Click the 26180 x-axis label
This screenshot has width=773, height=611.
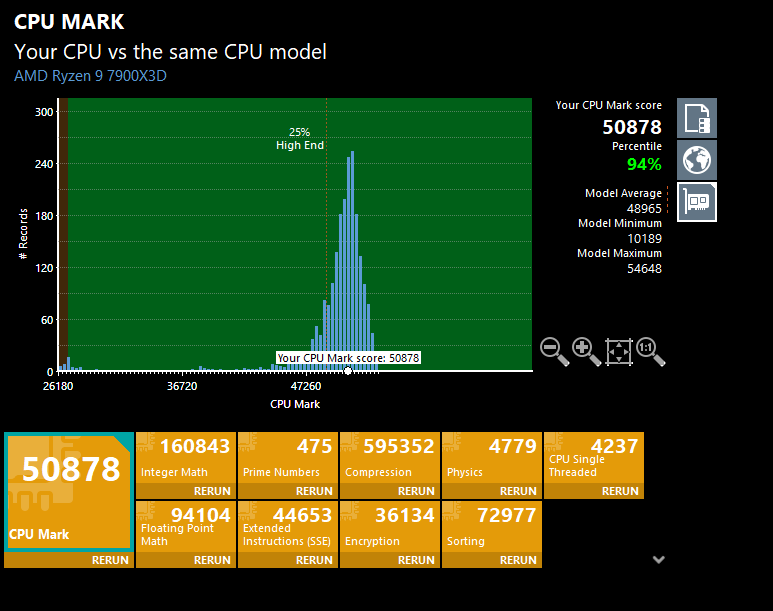pos(58,386)
